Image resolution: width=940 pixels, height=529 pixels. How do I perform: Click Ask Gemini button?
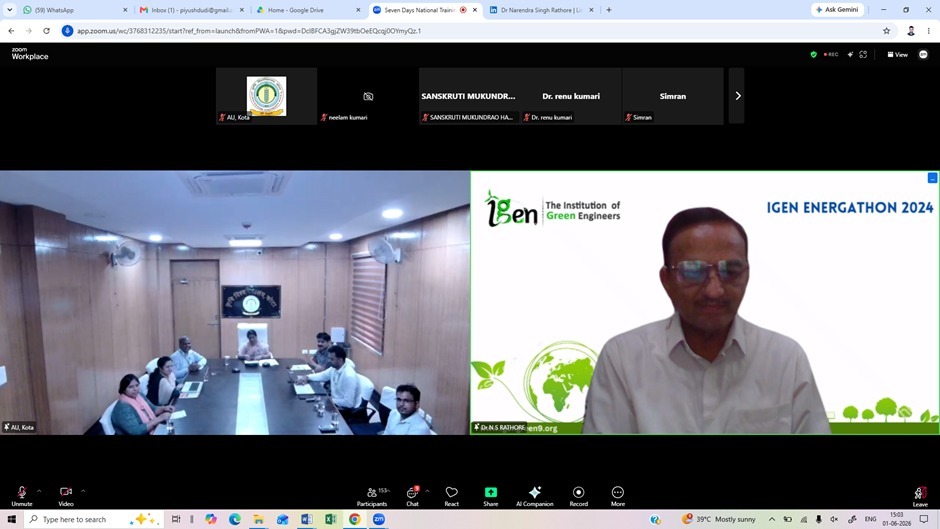(837, 10)
